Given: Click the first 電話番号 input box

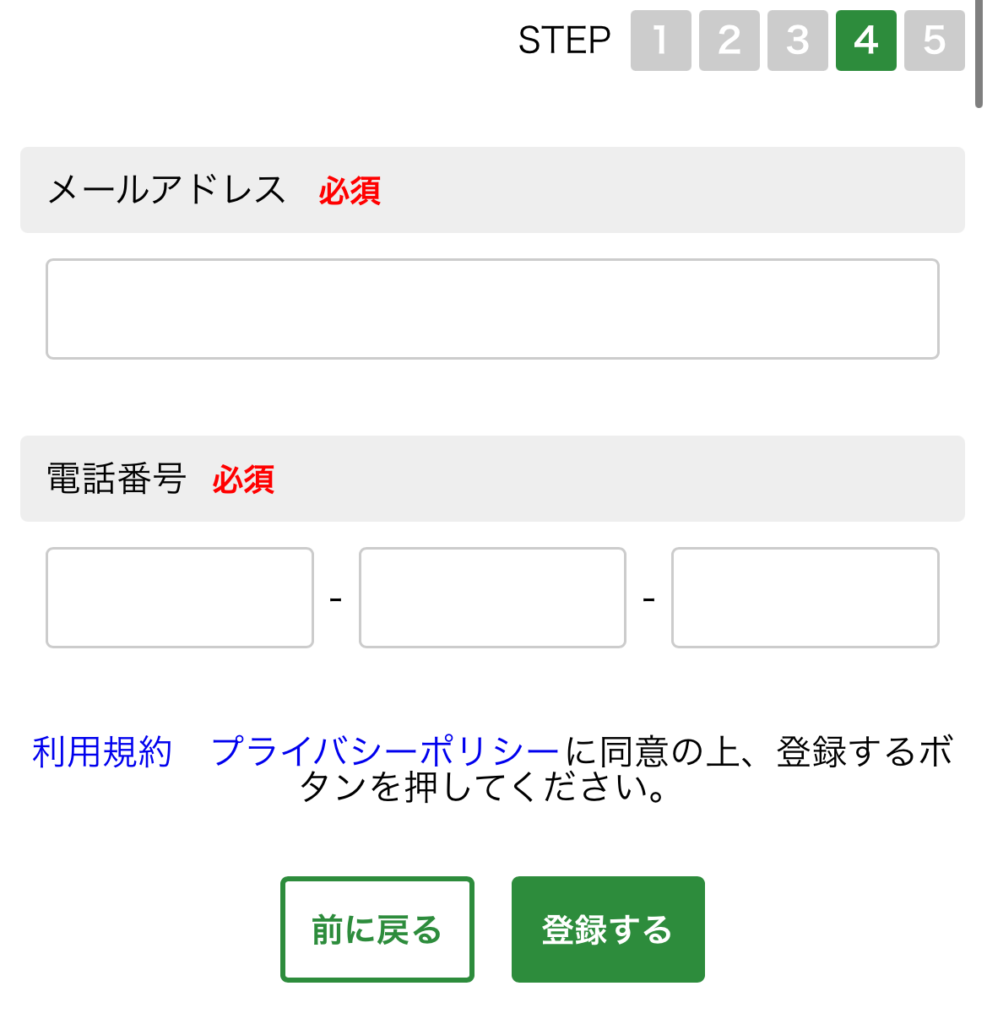Looking at the screenshot, I should pyautogui.click(x=180, y=597).
